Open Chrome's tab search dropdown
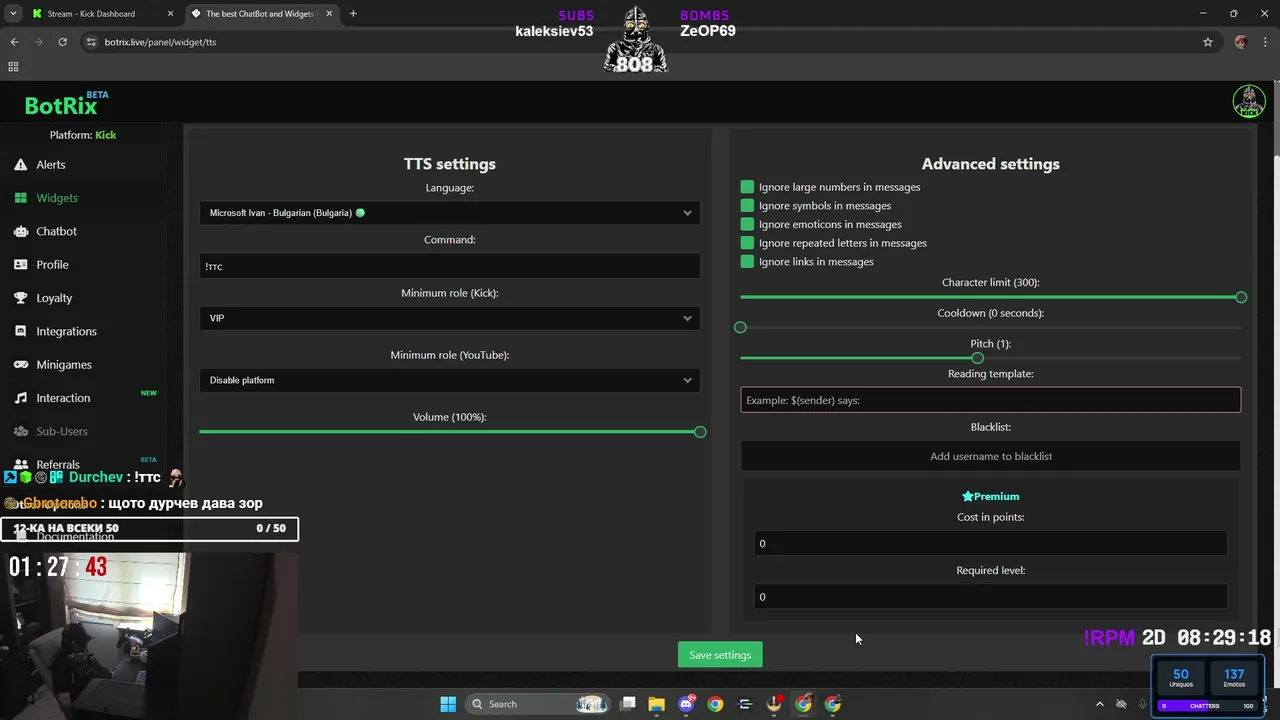The image size is (1280, 720). coord(13,14)
